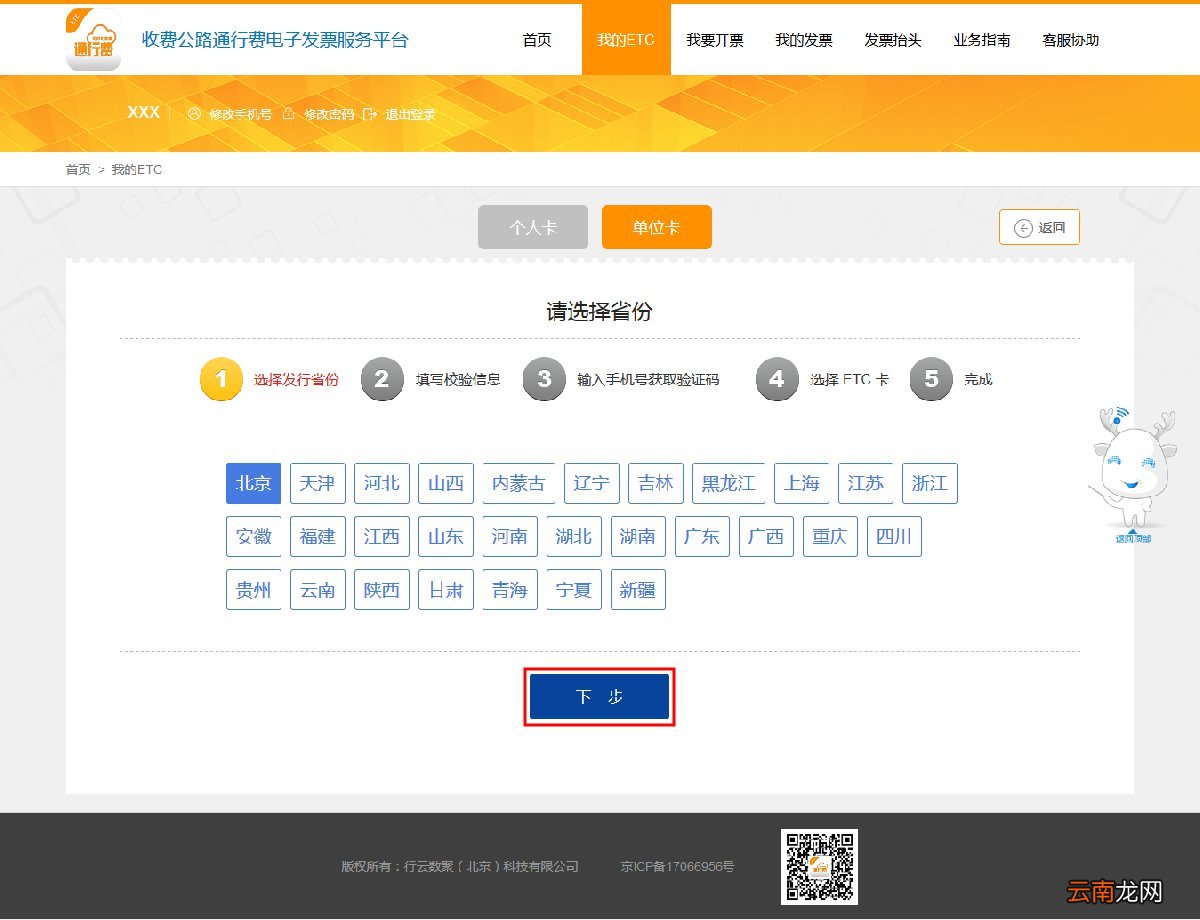The height and width of the screenshot is (920, 1200).
Task: Choose 江苏 from province list
Action: [865, 483]
